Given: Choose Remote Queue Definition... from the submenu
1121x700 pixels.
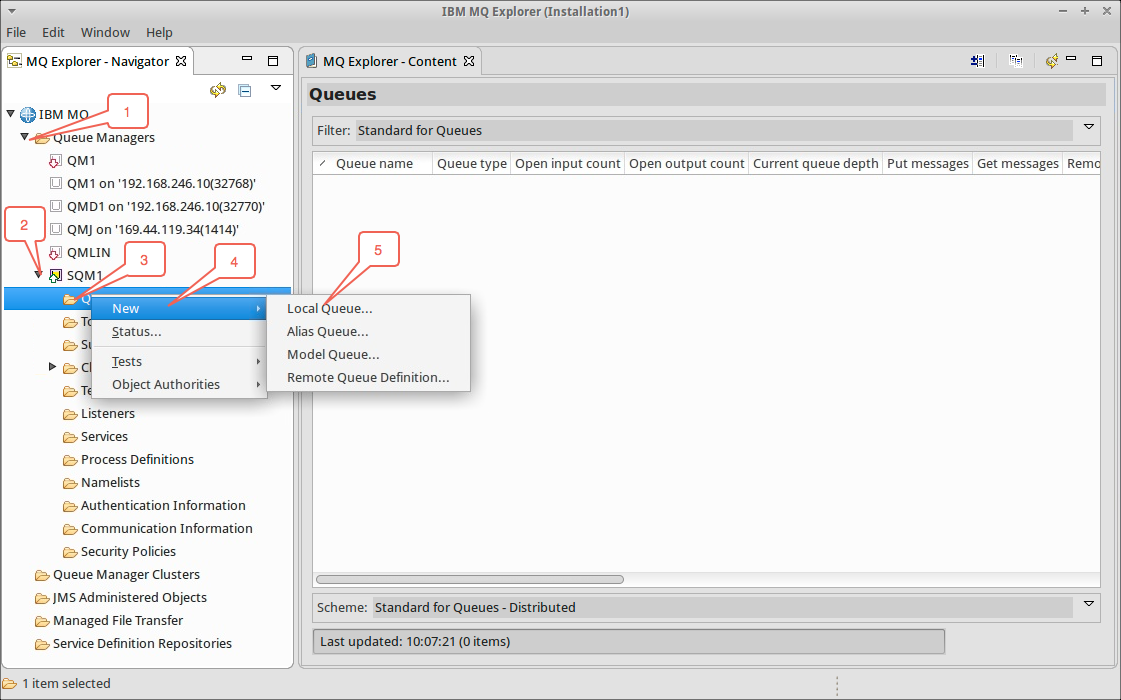Looking at the screenshot, I should pos(368,378).
